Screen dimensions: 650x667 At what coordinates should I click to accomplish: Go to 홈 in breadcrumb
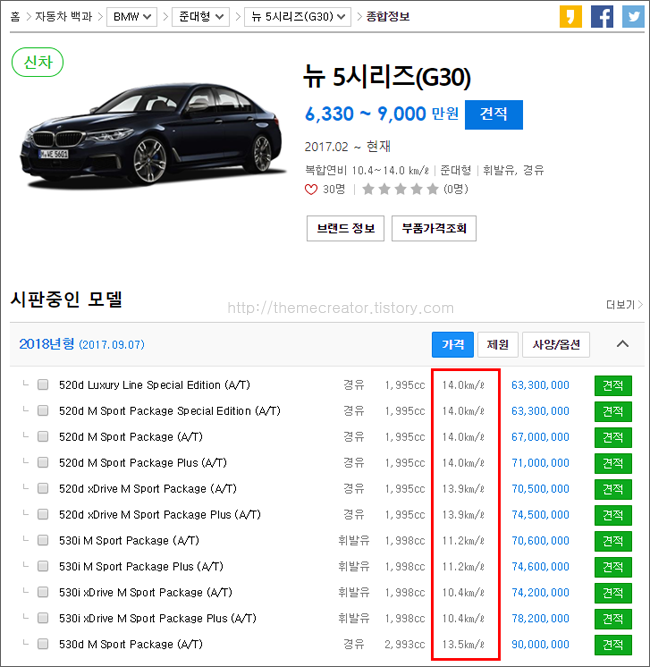[15, 17]
